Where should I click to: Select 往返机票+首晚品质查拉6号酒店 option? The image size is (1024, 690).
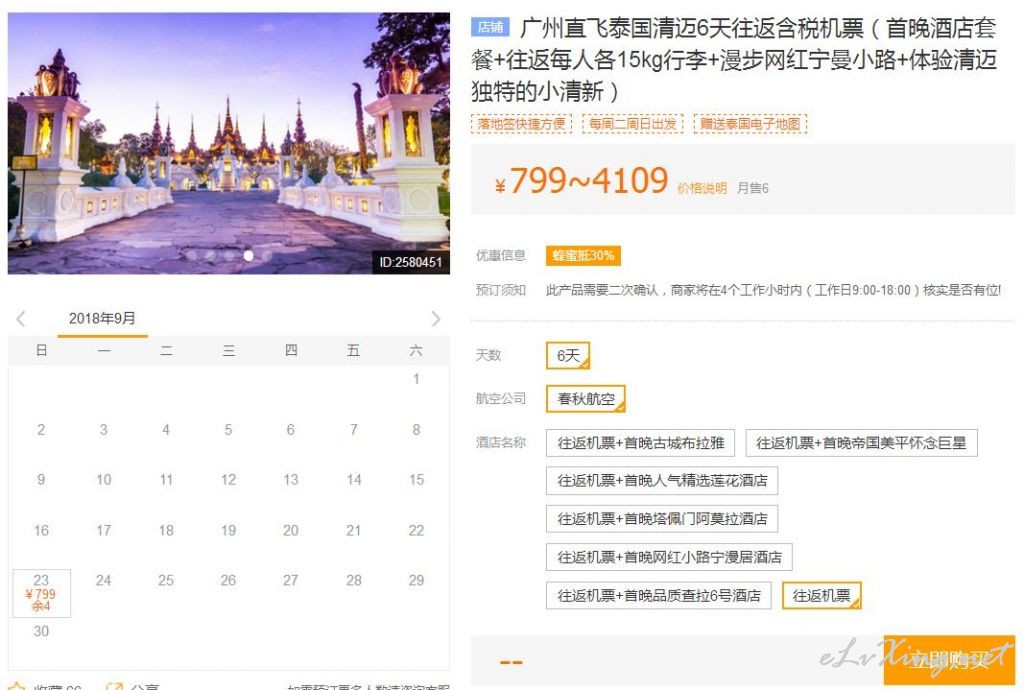(x=659, y=595)
